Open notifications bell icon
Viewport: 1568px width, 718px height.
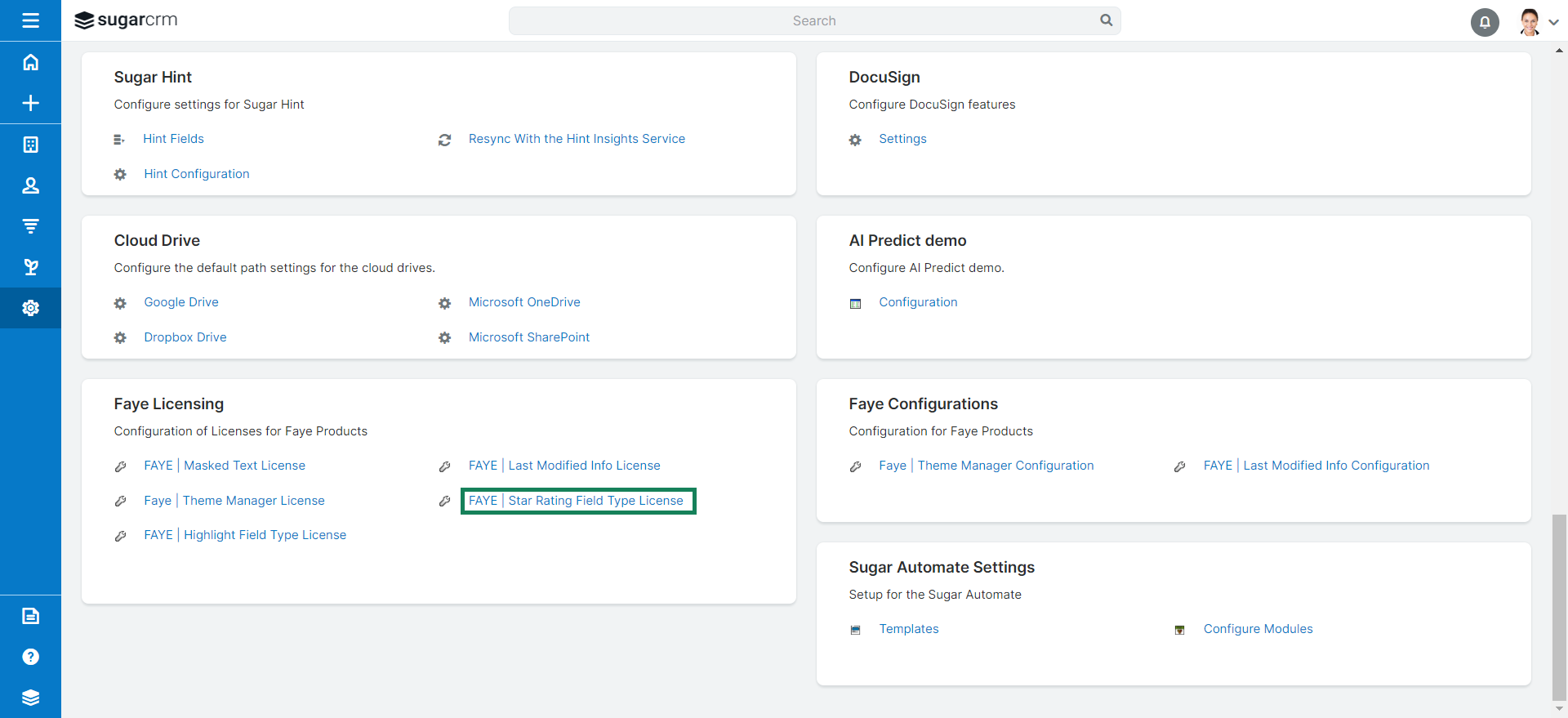click(1485, 22)
